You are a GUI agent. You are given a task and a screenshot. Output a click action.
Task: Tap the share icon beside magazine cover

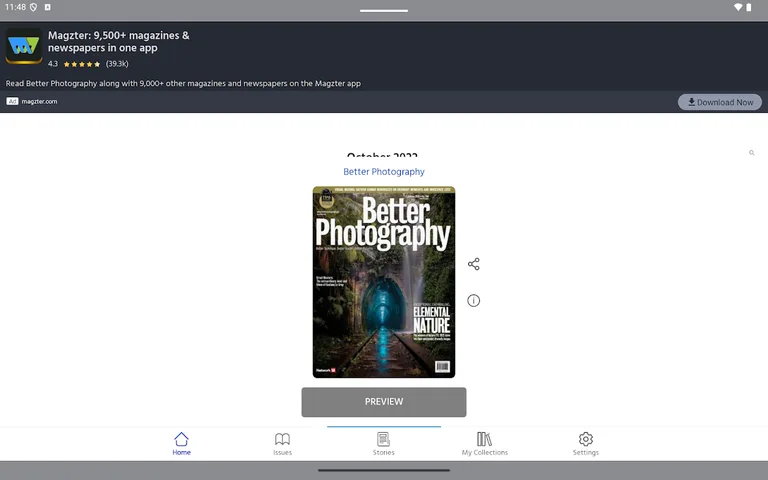[473, 264]
